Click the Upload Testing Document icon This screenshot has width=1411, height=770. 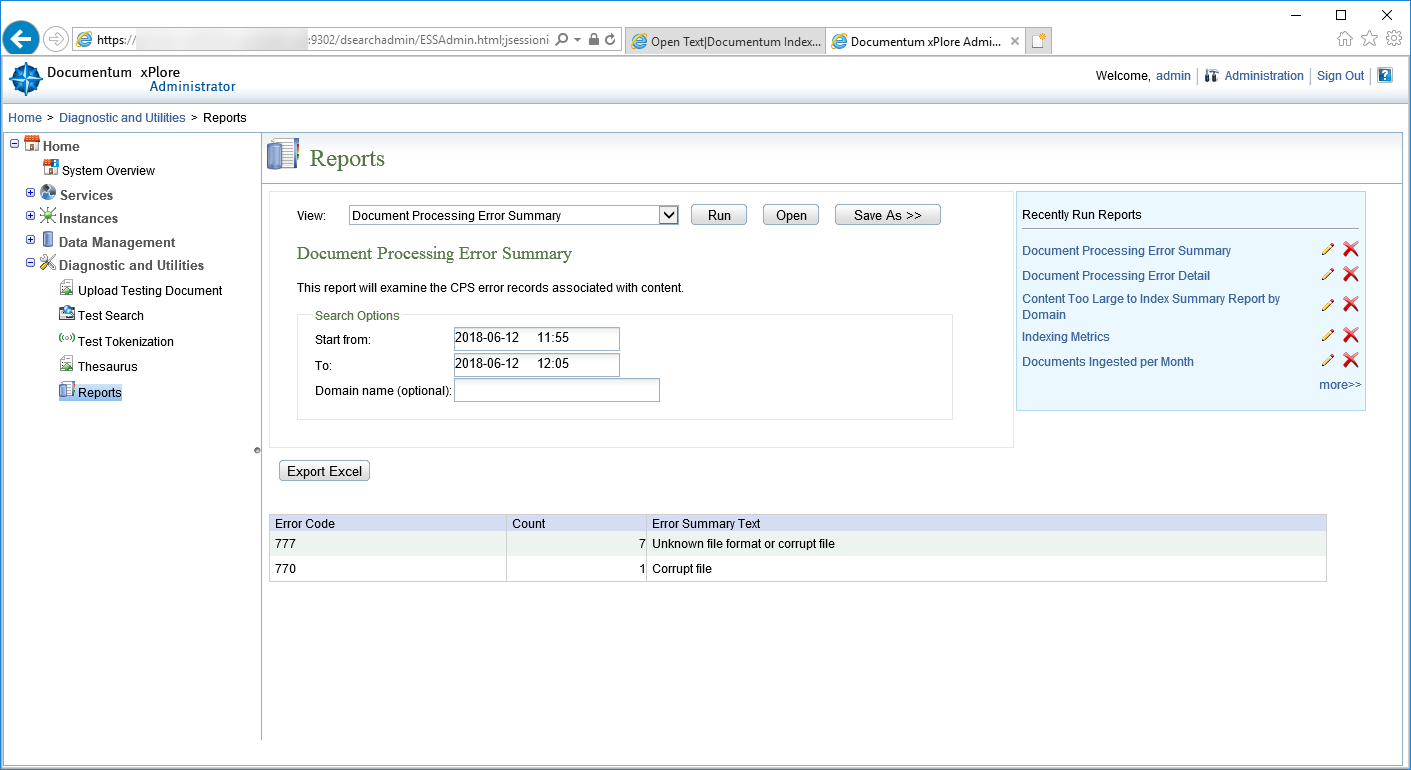[x=67, y=288]
